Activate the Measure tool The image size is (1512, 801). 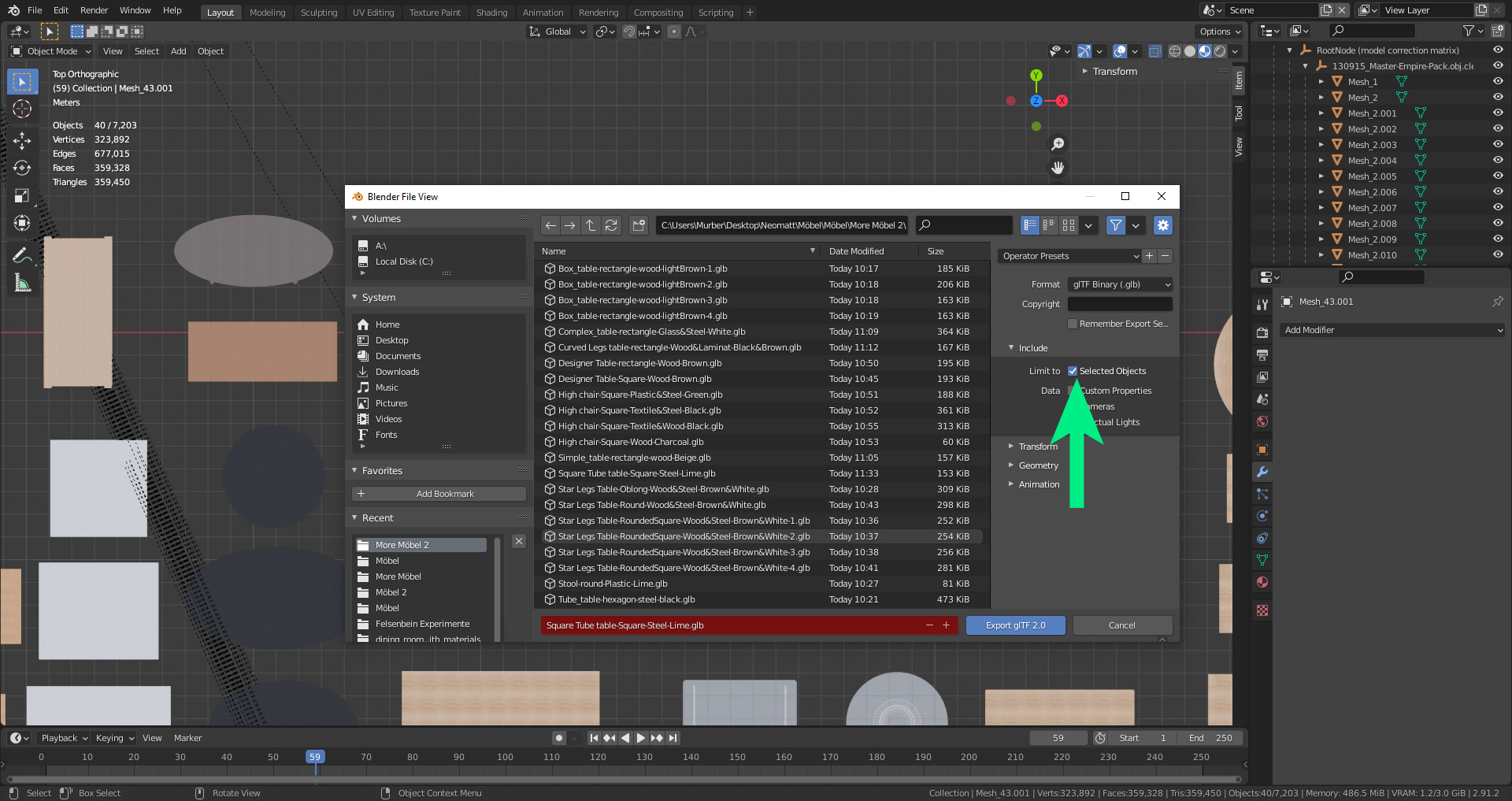point(22,284)
